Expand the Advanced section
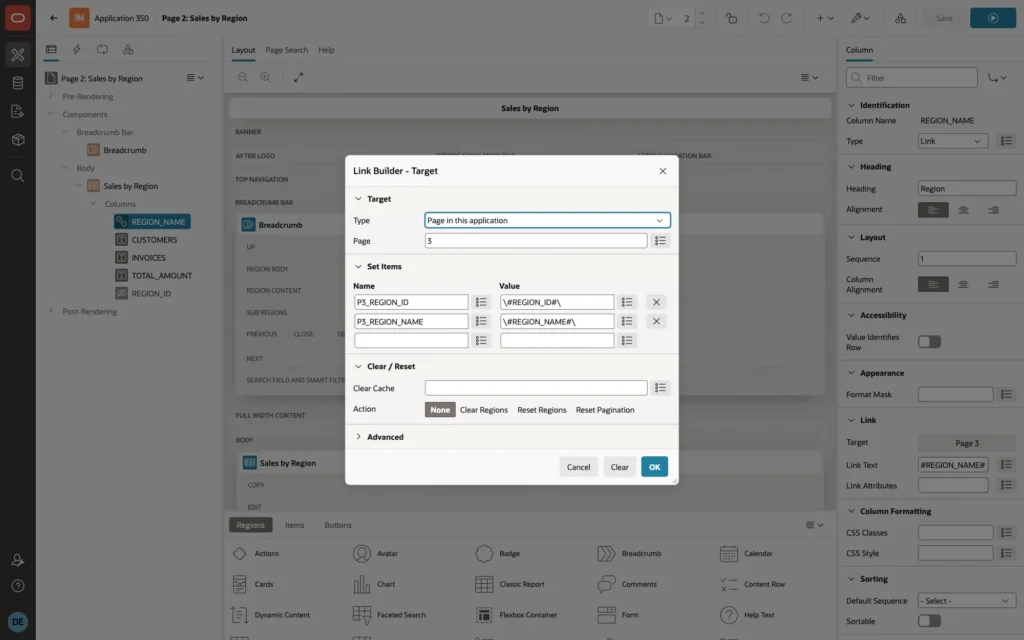This screenshot has height=640, width=1024. [x=358, y=437]
